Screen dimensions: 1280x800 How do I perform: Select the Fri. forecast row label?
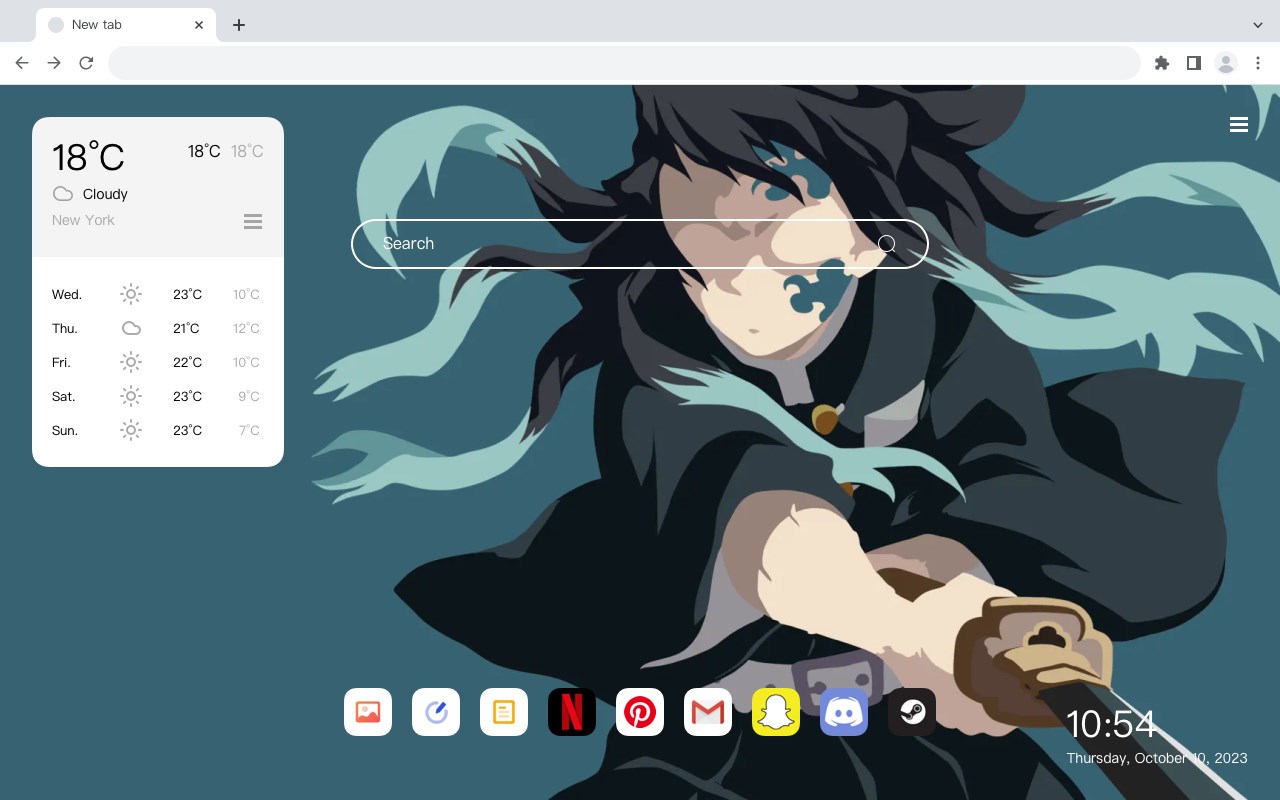pyautogui.click(x=61, y=362)
